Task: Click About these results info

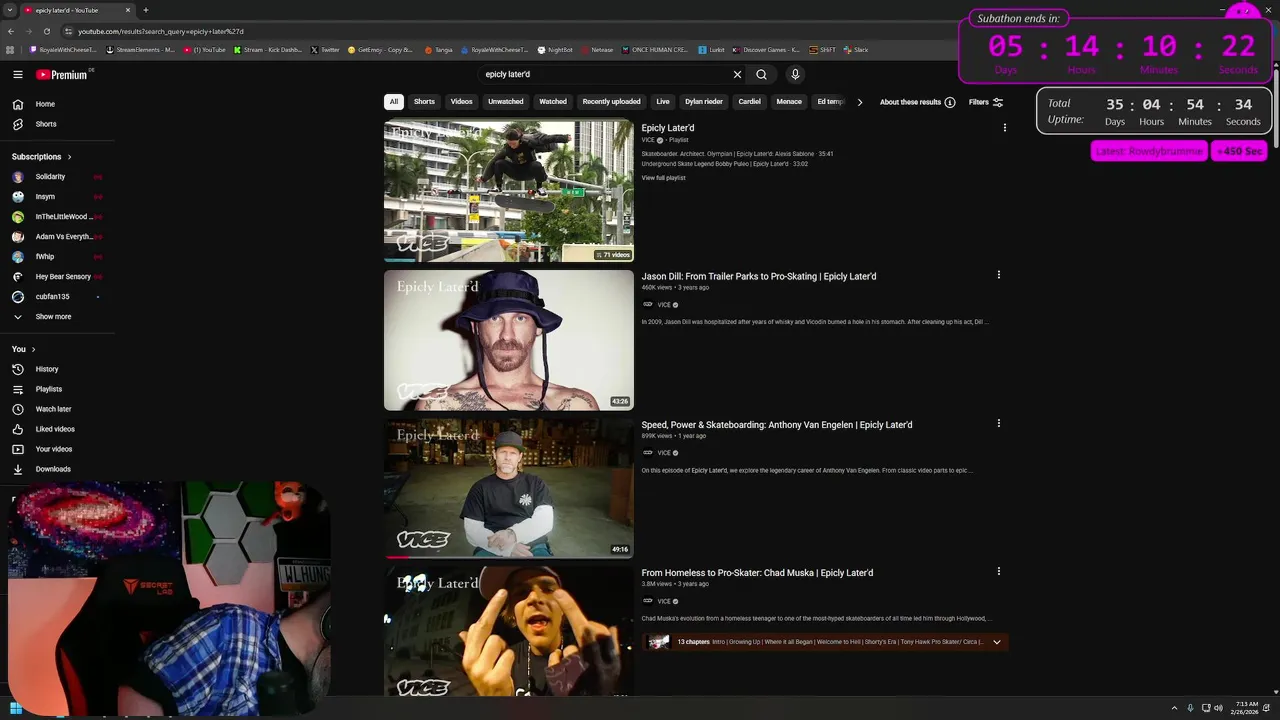Action: click(917, 102)
